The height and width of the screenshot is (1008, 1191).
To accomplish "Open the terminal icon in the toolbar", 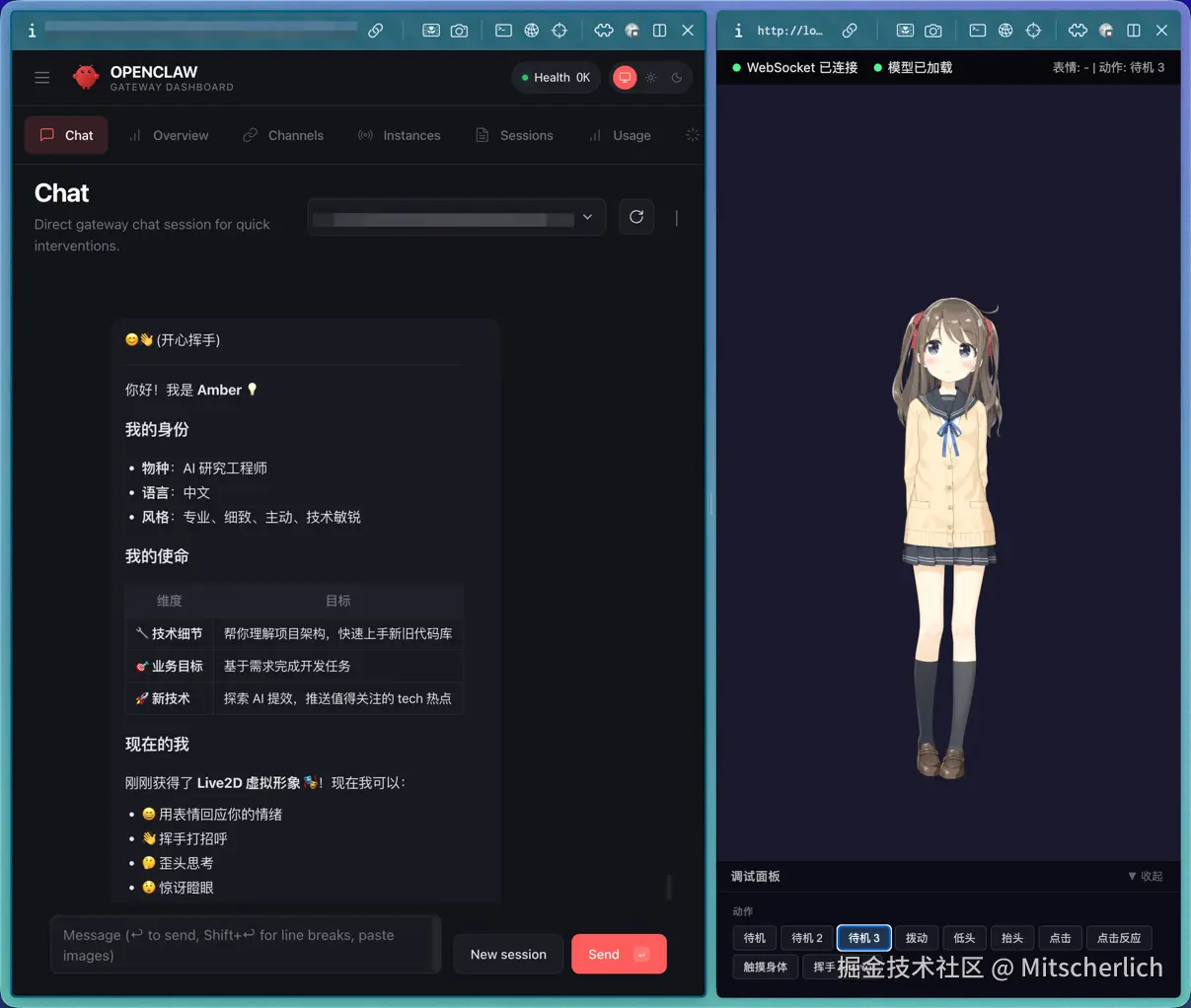I will pyautogui.click(x=503, y=31).
